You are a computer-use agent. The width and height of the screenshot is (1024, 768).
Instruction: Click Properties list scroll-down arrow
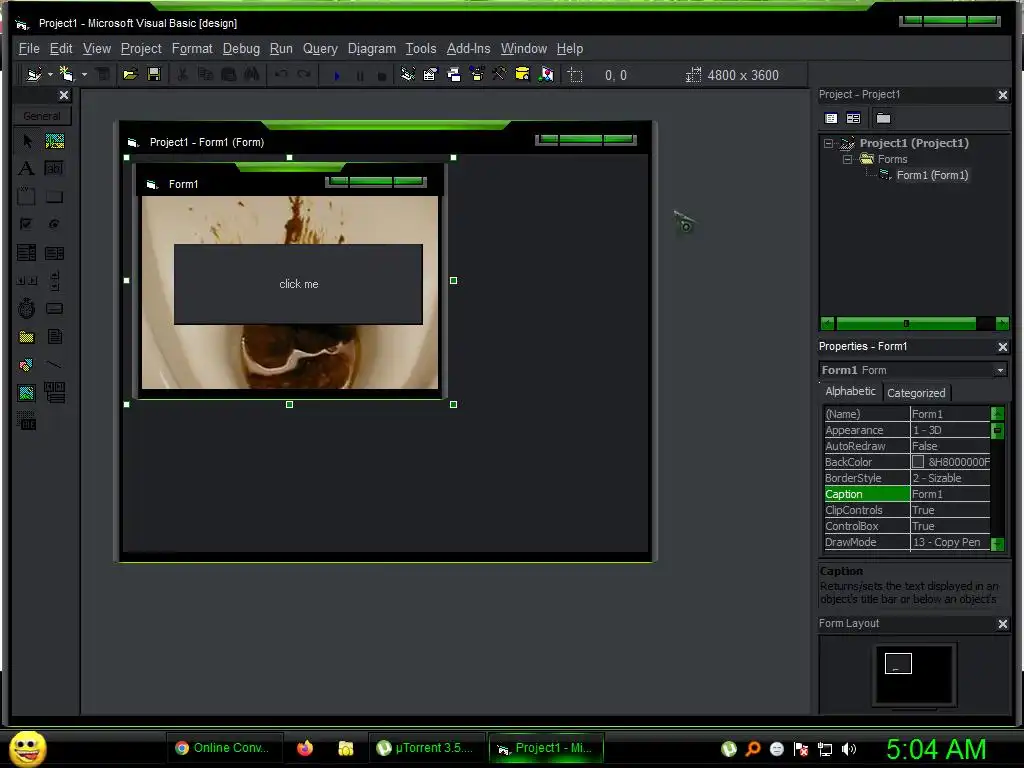997,543
